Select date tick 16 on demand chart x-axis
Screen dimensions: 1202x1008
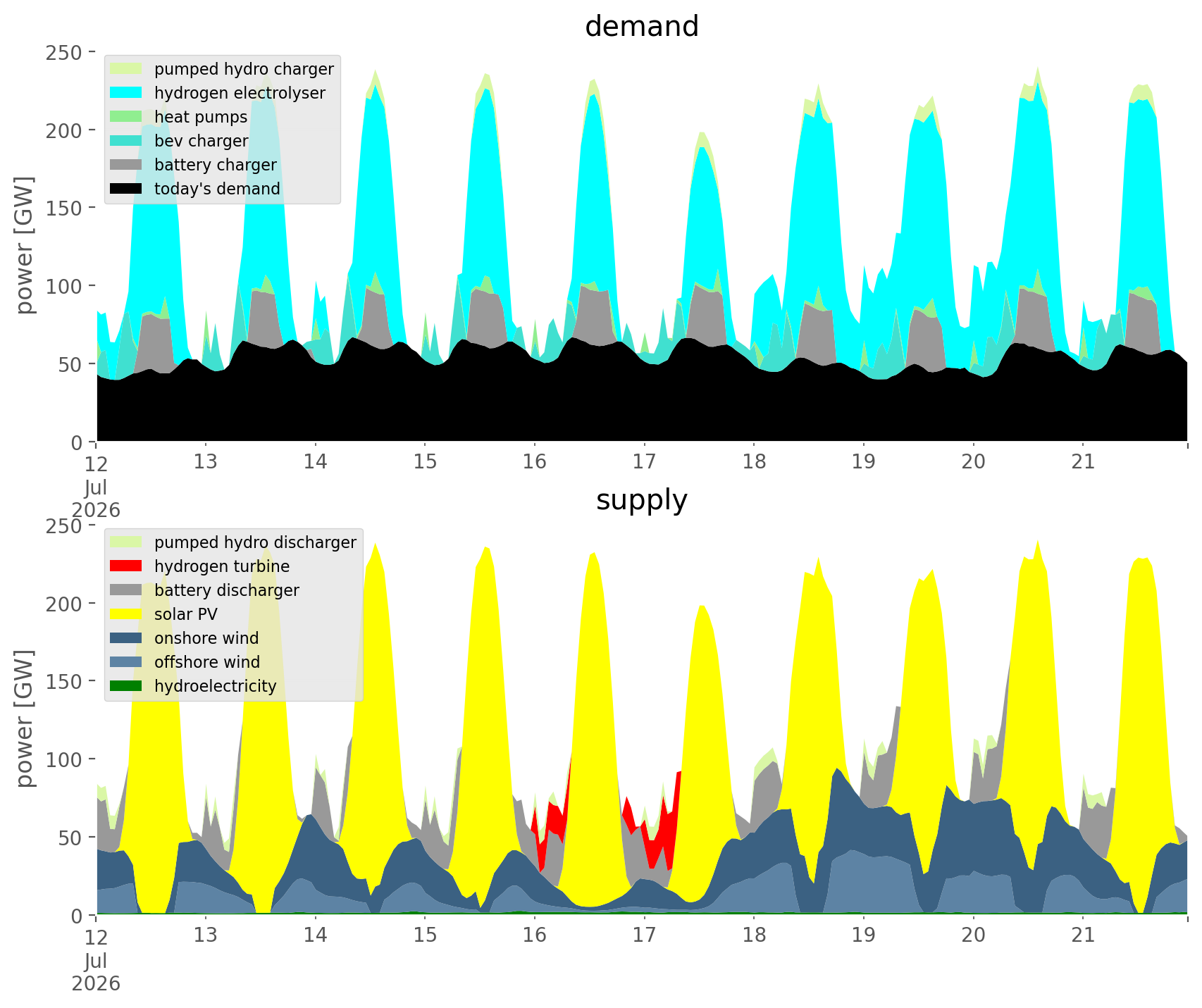[535, 462]
